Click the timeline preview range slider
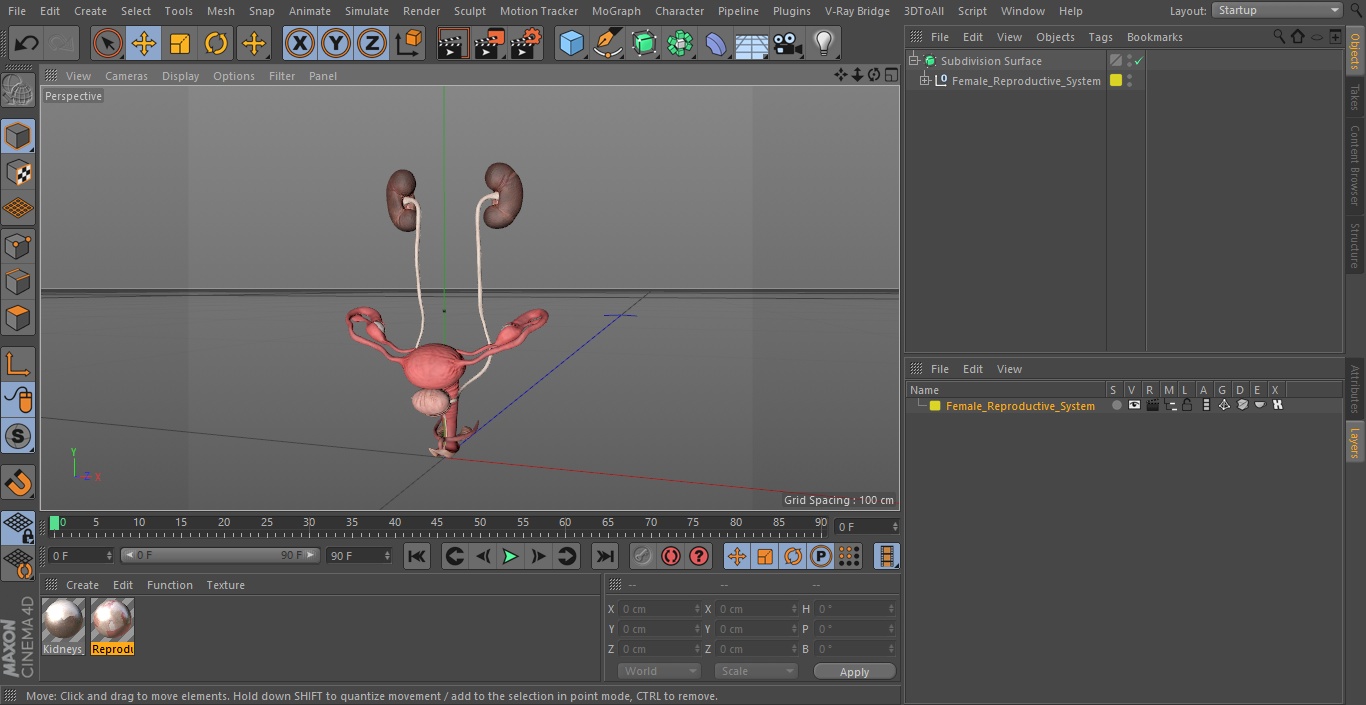Screen dimensions: 1366x705 (x=220, y=555)
